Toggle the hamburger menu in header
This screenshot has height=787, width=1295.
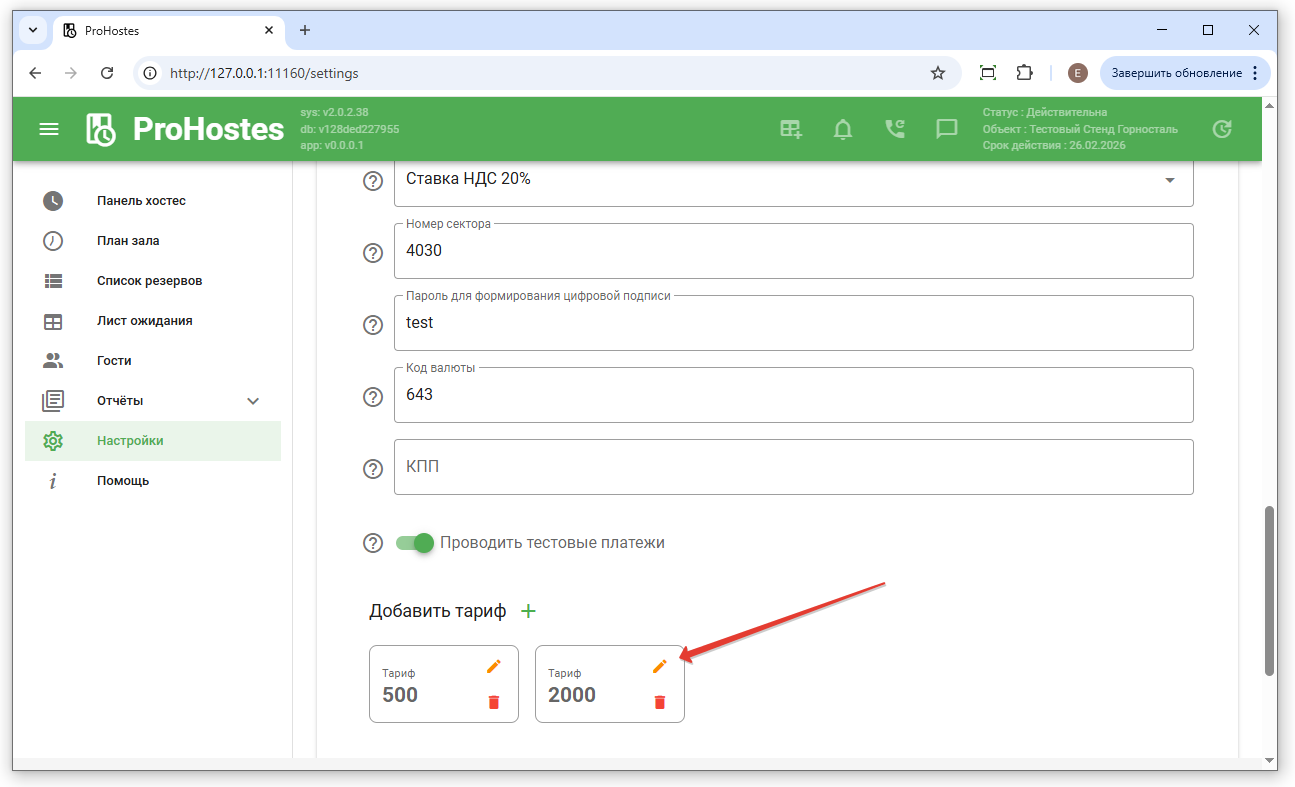click(49, 129)
